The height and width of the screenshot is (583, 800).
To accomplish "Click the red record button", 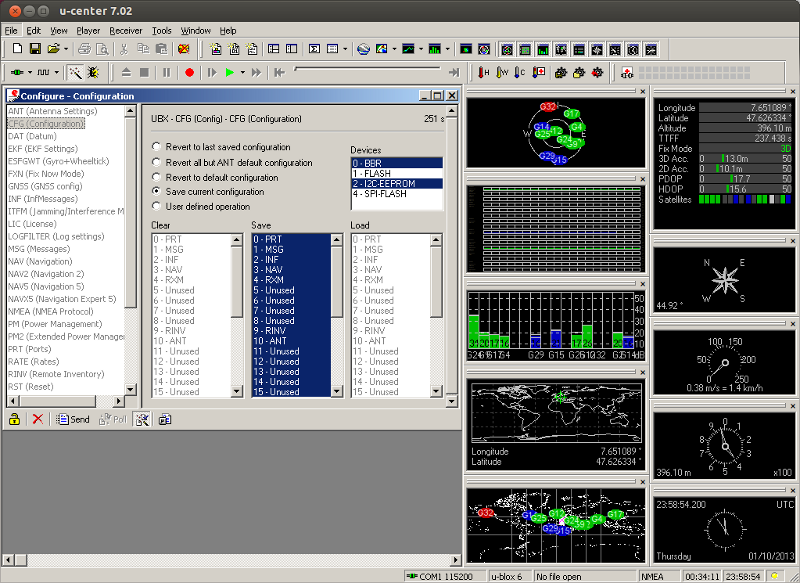I will (x=189, y=73).
